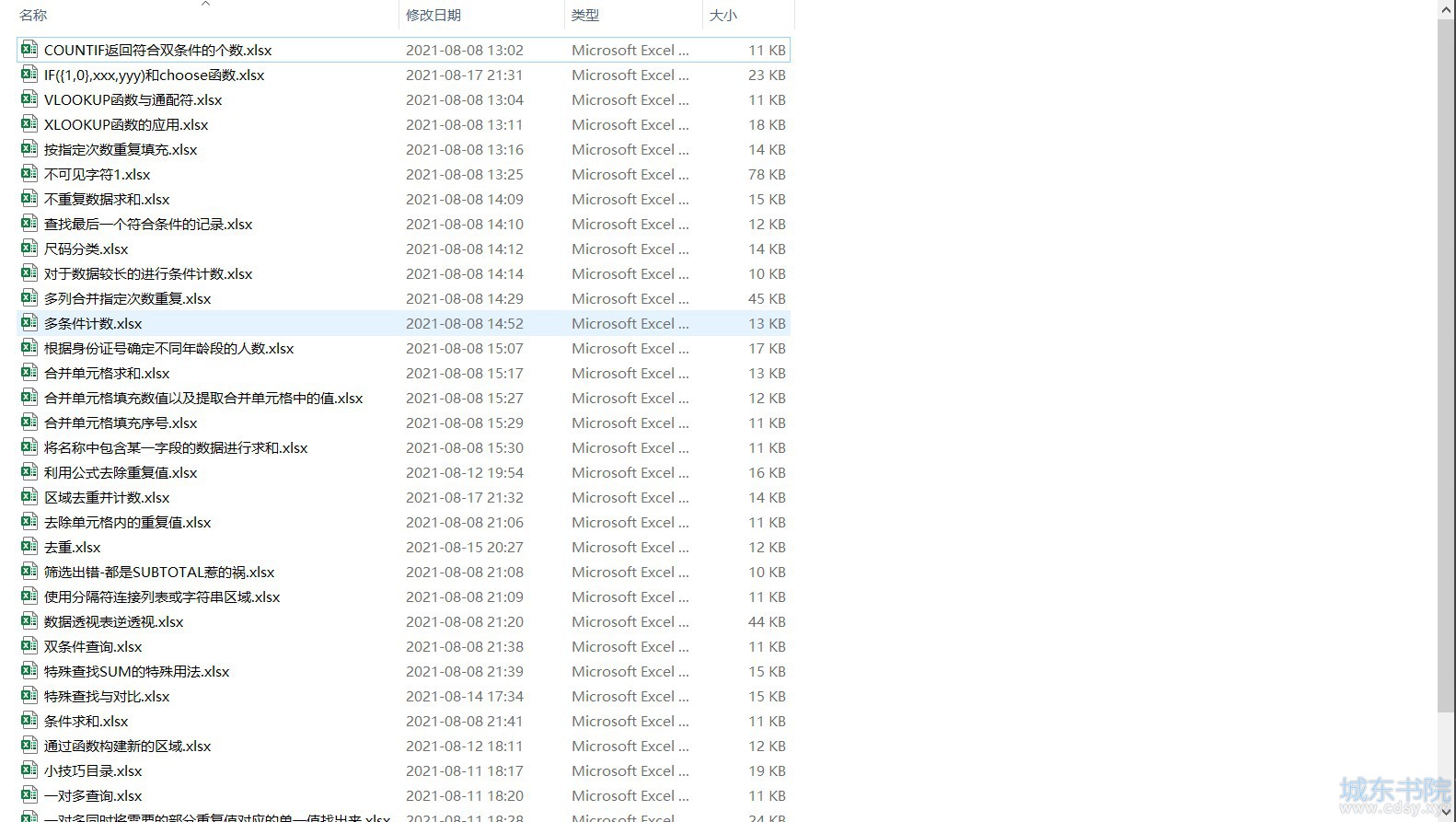Click the date 2021-08-14 17:34
The height and width of the screenshot is (822, 1456).
(x=465, y=696)
